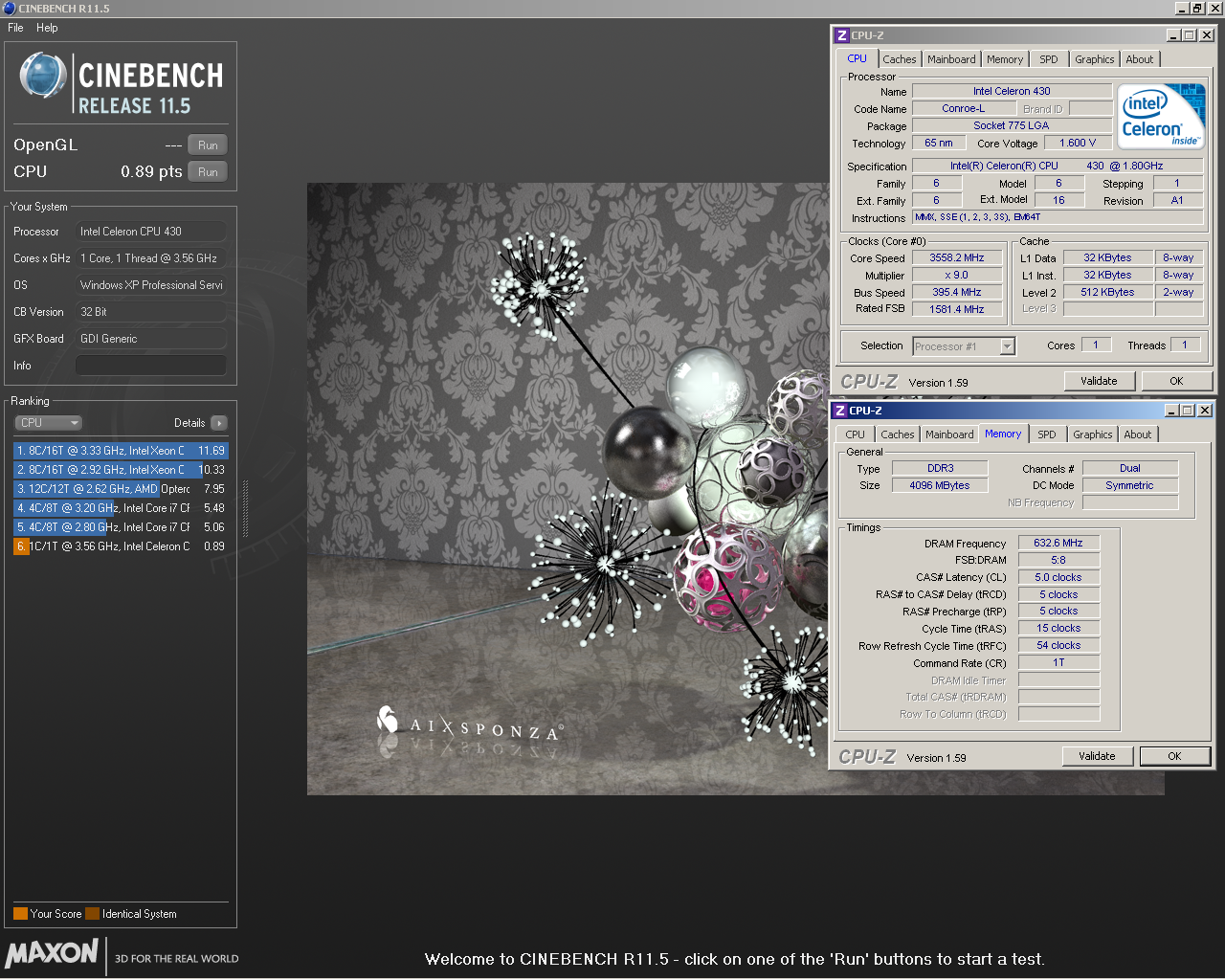Open the Help menu in Cinebench
Screen dimensions: 1225x980
pos(47,28)
